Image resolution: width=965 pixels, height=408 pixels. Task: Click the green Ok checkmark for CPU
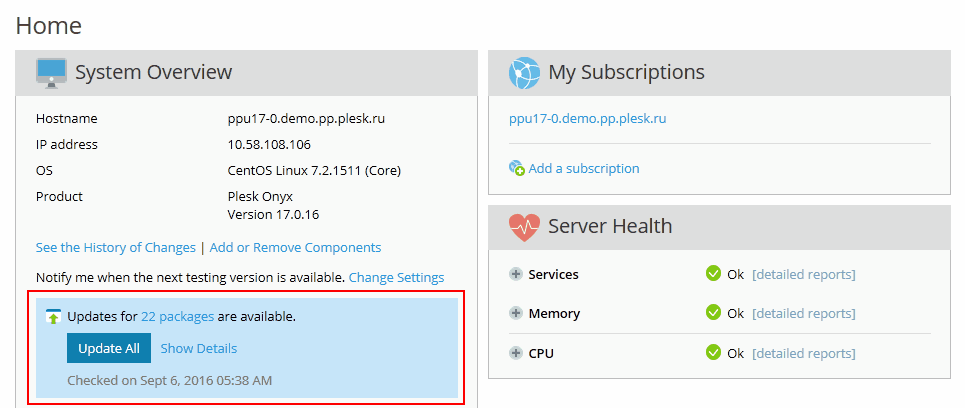713,352
